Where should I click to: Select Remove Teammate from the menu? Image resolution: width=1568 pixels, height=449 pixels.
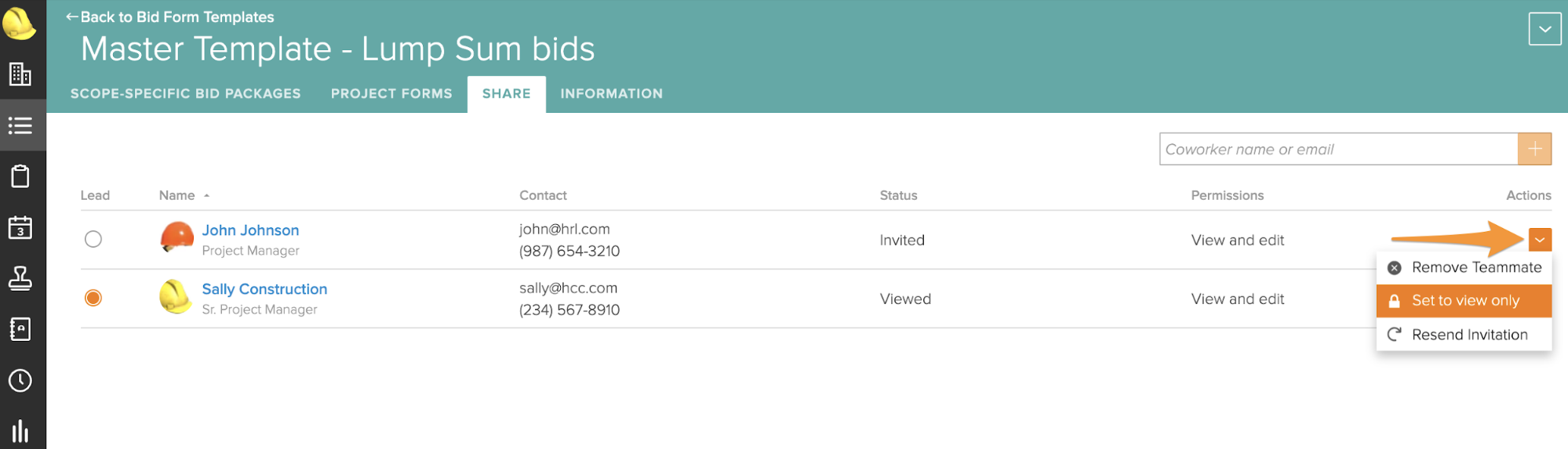coord(1464,267)
